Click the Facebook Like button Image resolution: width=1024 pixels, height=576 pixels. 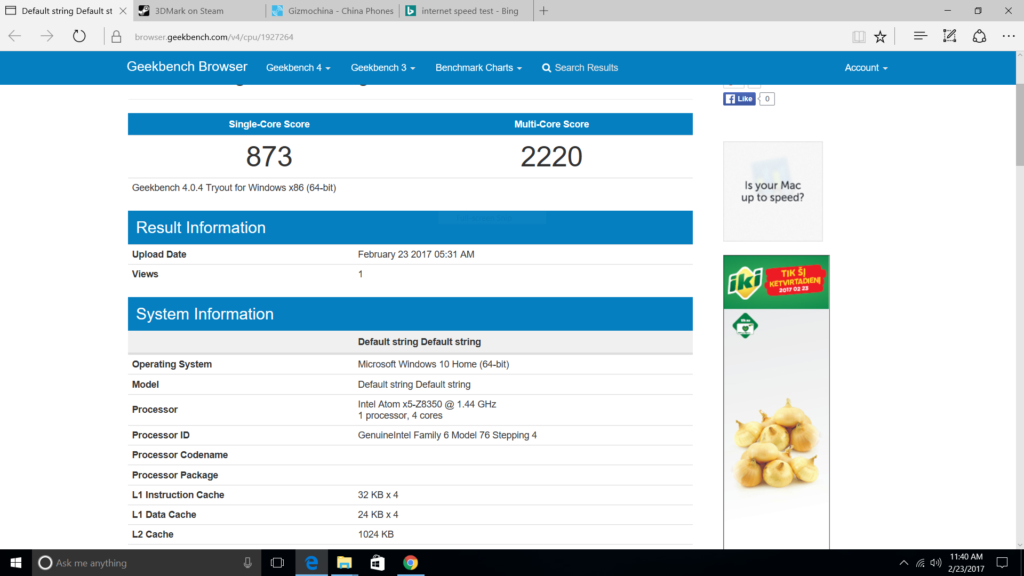[739, 99]
